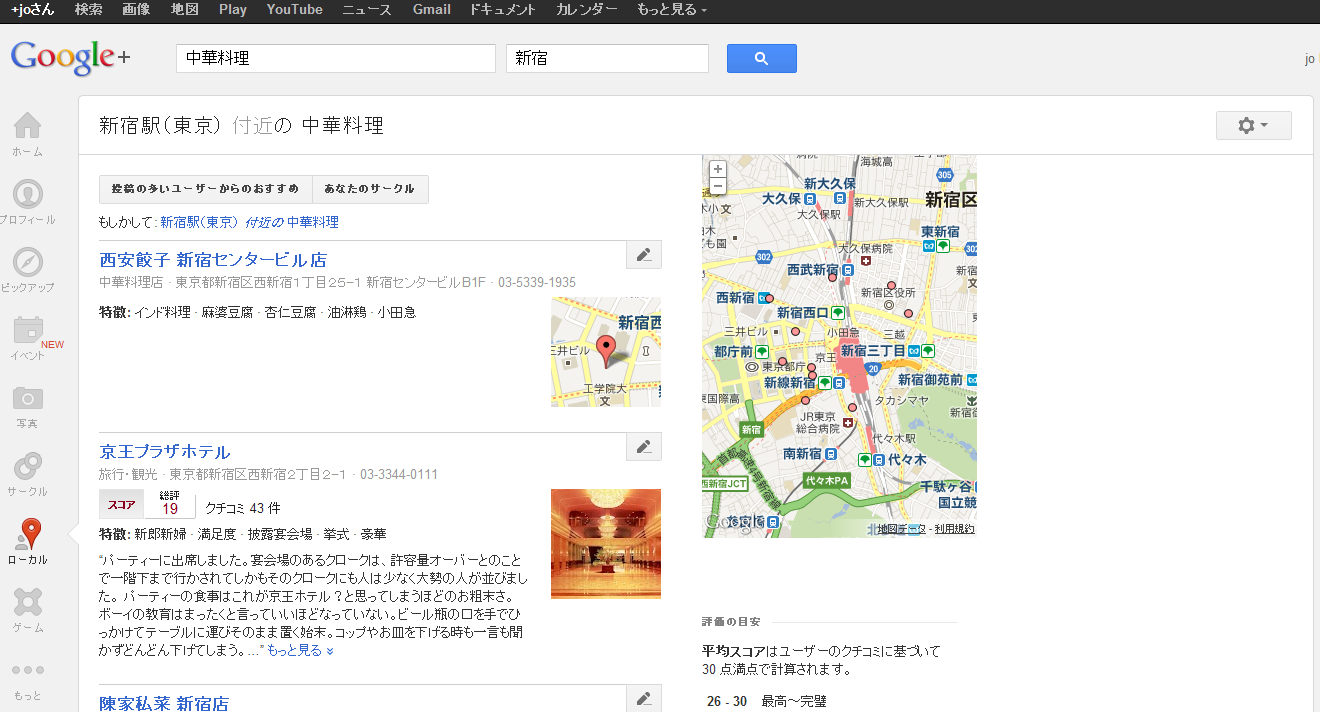Click the blue search magnifier button
Screen dimensions: 1320x712
761,59
